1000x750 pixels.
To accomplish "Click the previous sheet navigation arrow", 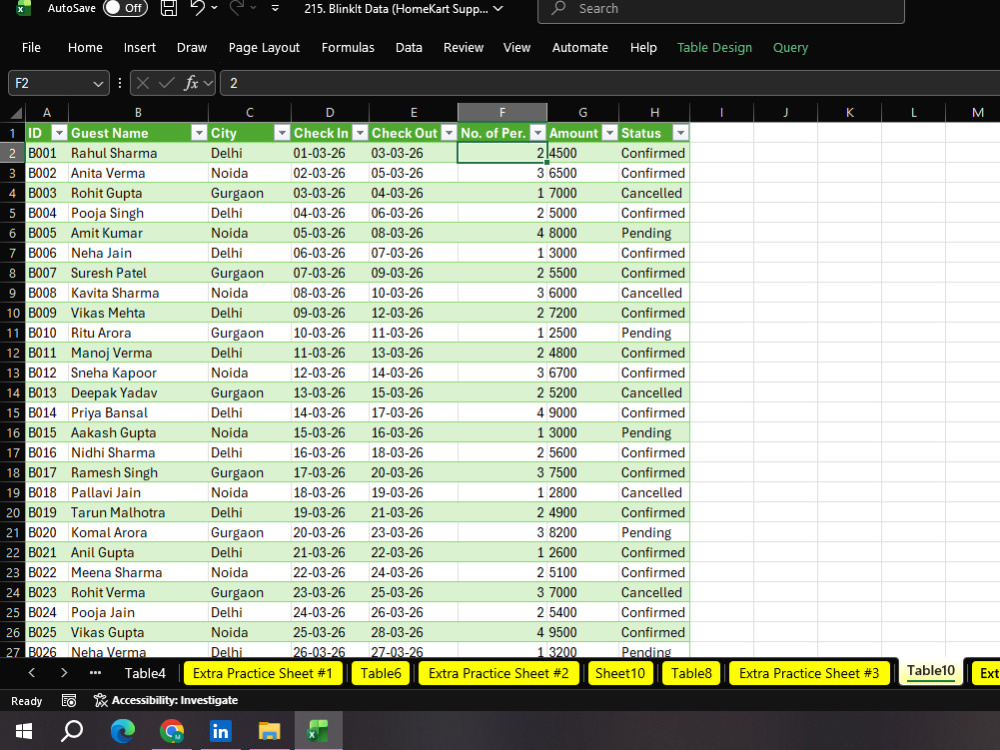I will (x=32, y=673).
